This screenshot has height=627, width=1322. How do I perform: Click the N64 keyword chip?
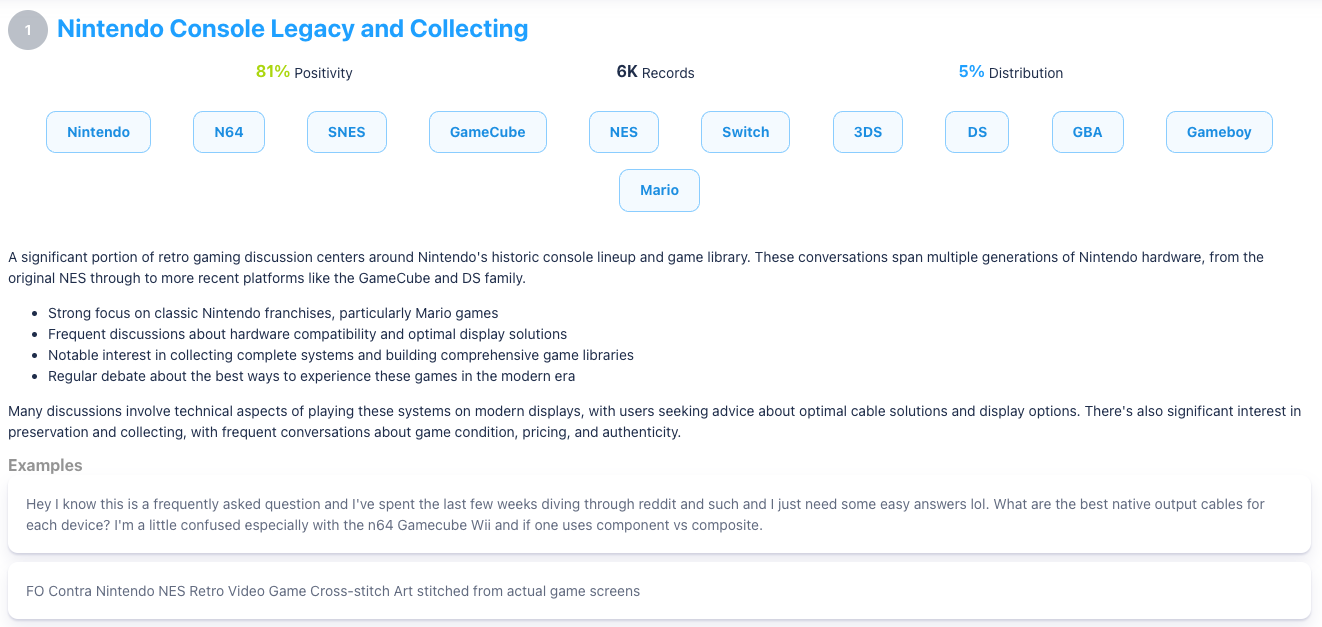(x=228, y=131)
